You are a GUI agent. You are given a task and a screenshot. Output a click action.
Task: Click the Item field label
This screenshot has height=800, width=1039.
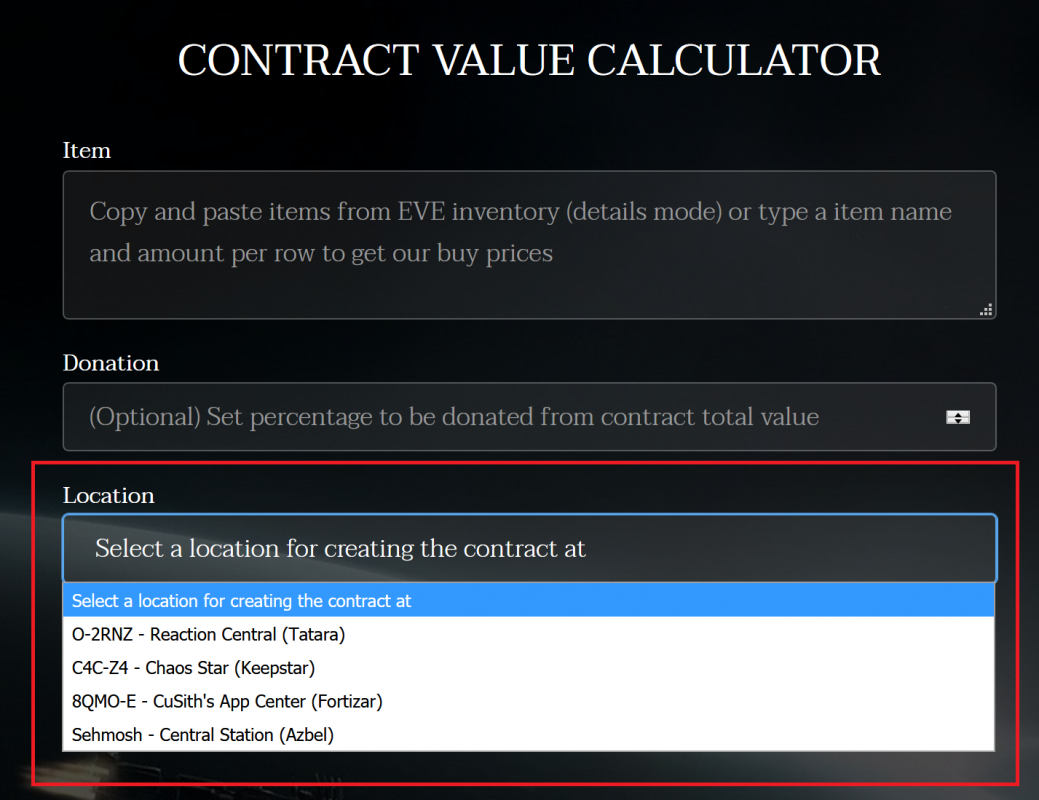(x=87, y=151)
